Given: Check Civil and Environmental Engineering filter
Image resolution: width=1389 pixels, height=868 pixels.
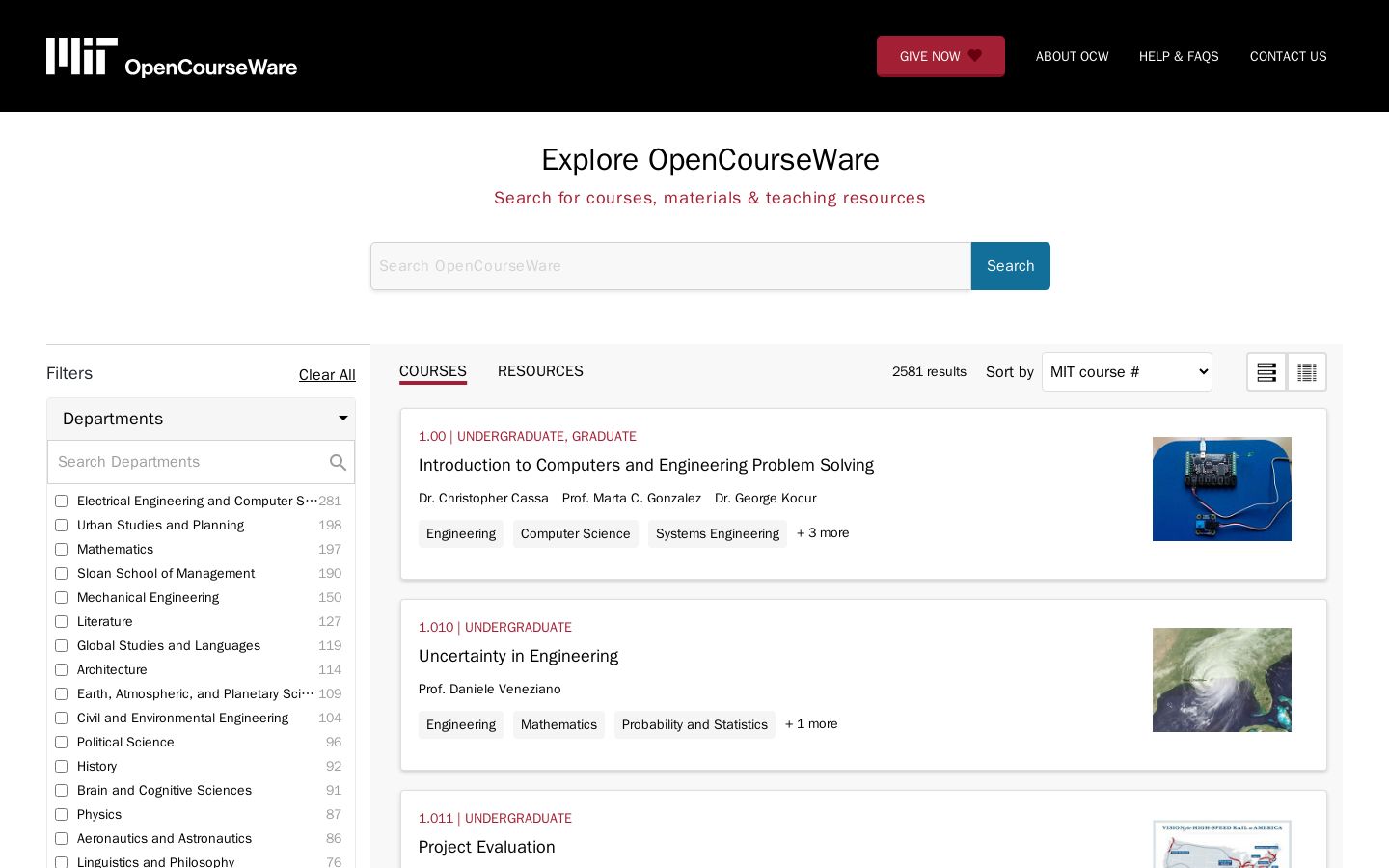Looking at the screenshot, I should tap(61, 719).
